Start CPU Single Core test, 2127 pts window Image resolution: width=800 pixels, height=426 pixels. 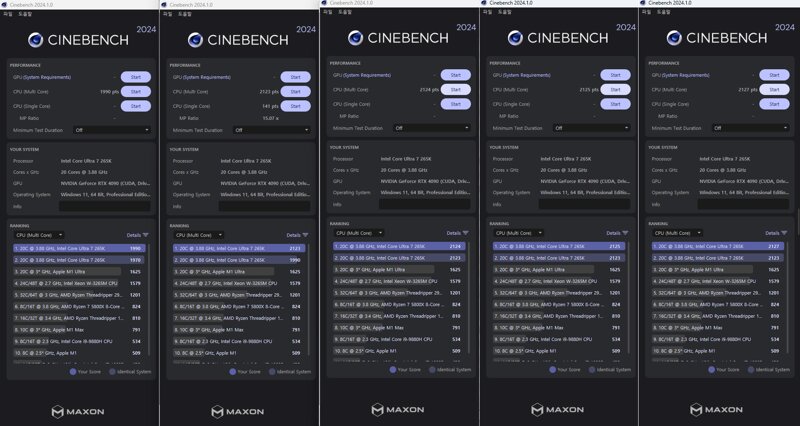[x=774, y=104]
